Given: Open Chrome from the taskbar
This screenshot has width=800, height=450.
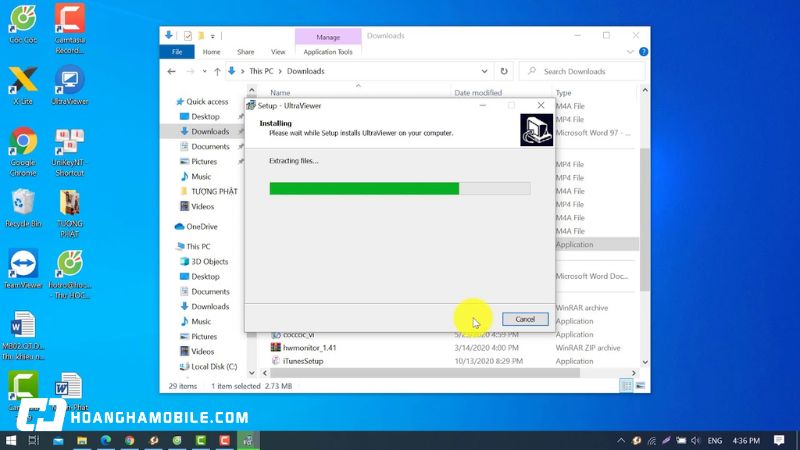Looking at the screenshot, I should pyautogui.click(x=130, y=440).
